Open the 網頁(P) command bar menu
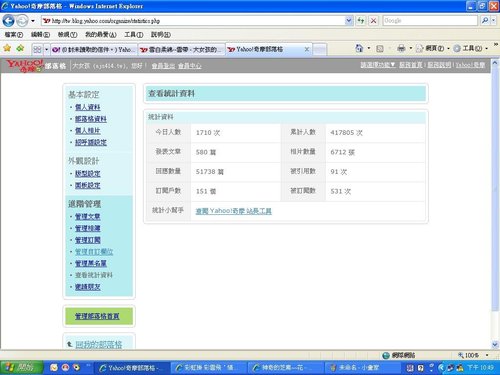The image size is (500, 375). tap(432, 49)
